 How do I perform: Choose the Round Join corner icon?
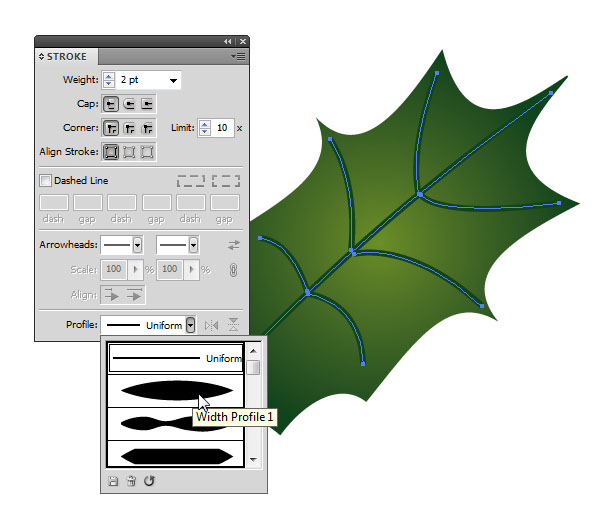pos(129,128)
